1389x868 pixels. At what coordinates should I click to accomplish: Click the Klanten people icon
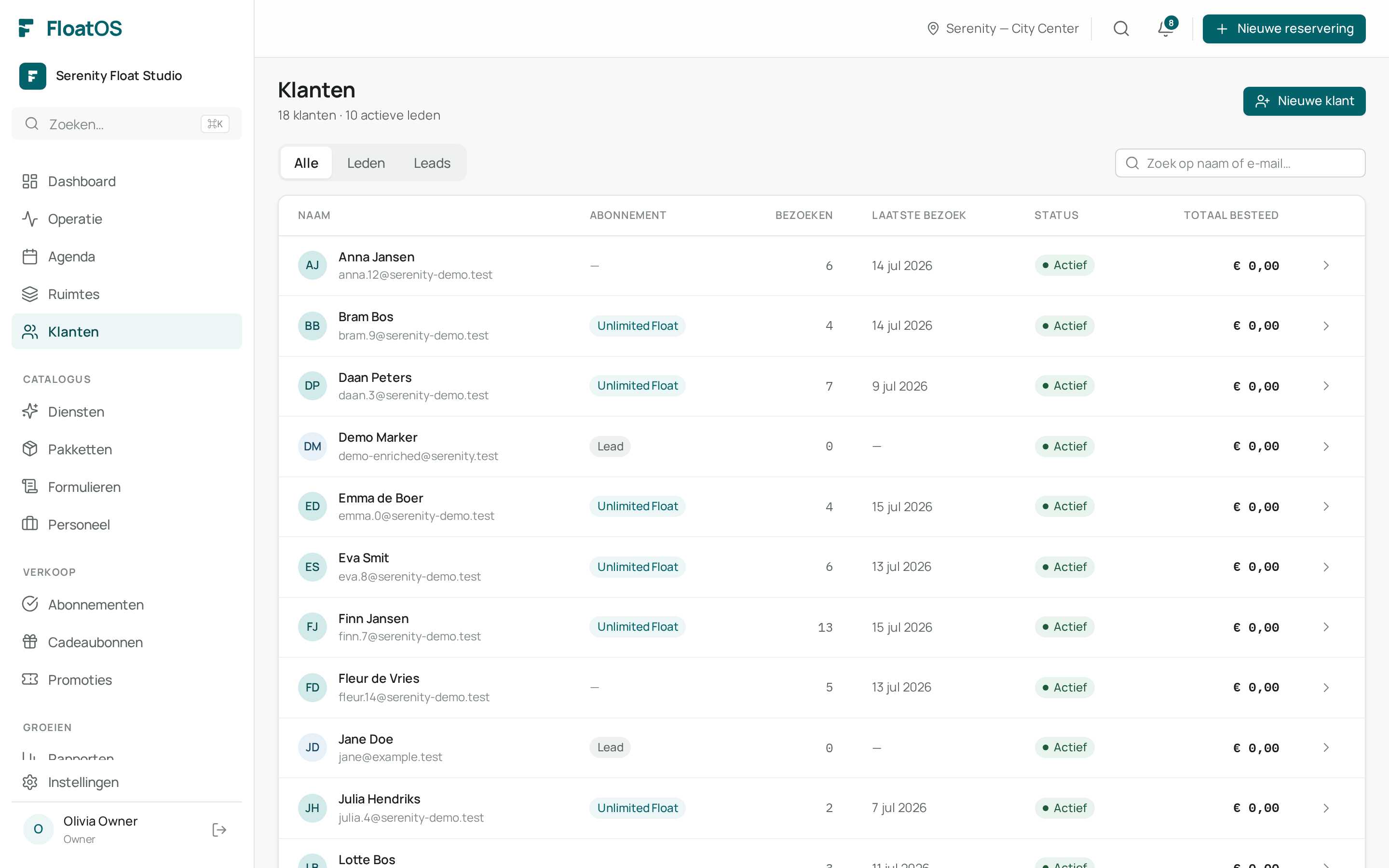pyautogui.click(x=30, y=332)
